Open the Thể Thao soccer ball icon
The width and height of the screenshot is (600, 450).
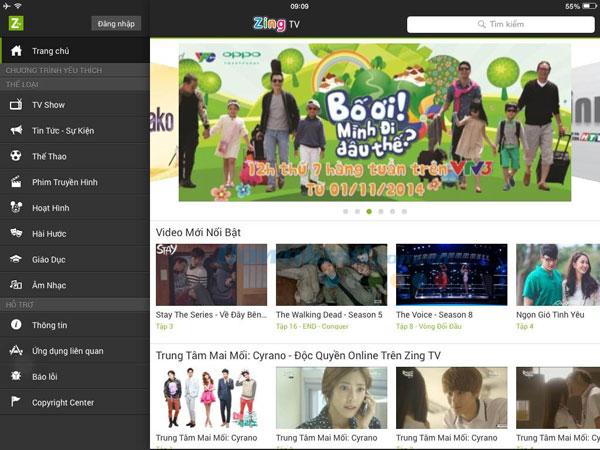tap(16, 156)
